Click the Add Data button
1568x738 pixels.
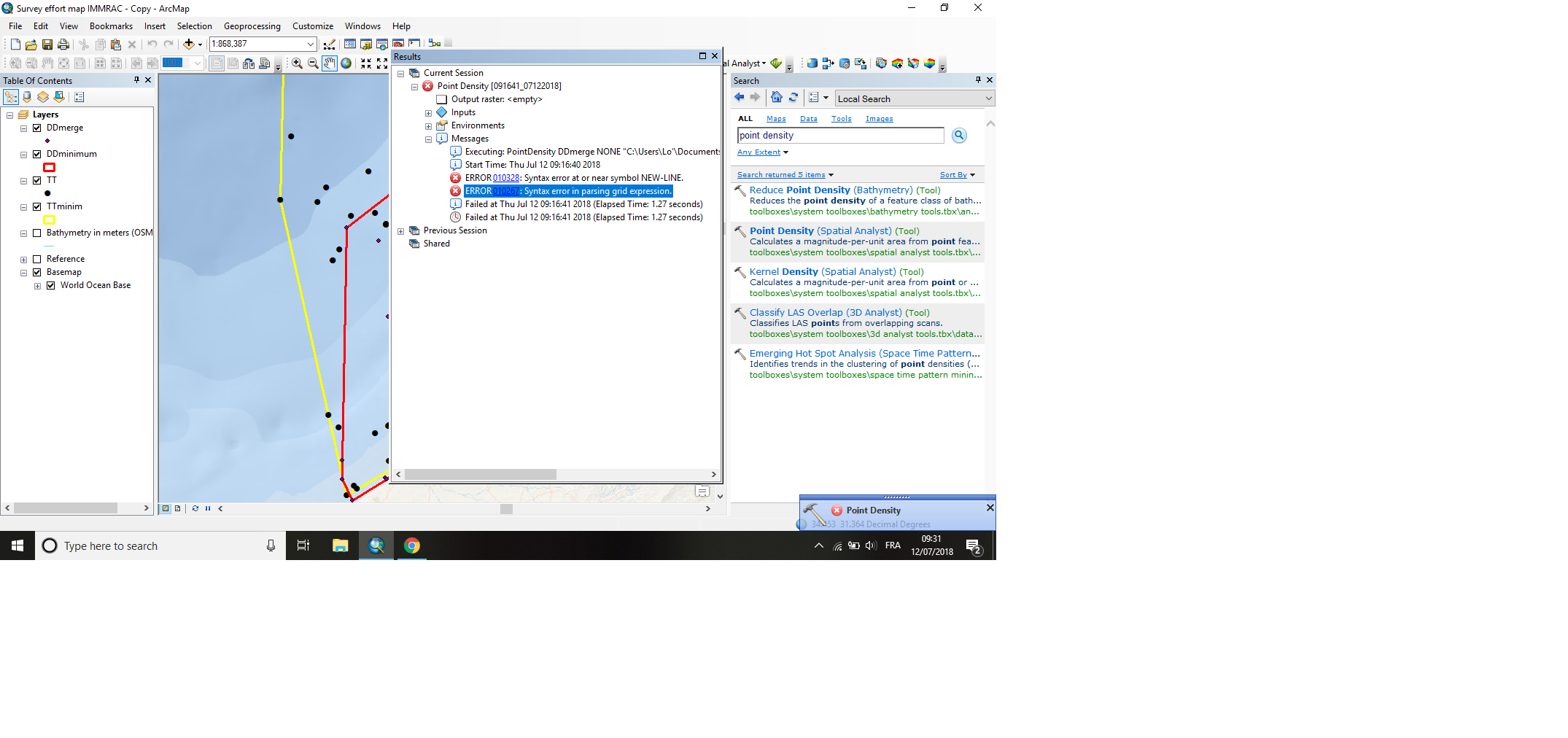[x=189, y=44]
